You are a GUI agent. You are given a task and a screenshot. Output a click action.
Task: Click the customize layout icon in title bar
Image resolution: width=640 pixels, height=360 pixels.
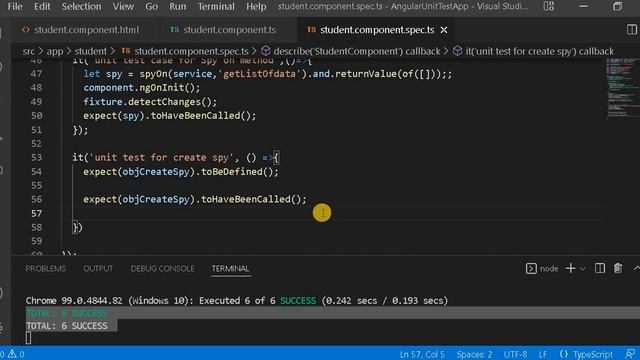[x=549, y=6]
